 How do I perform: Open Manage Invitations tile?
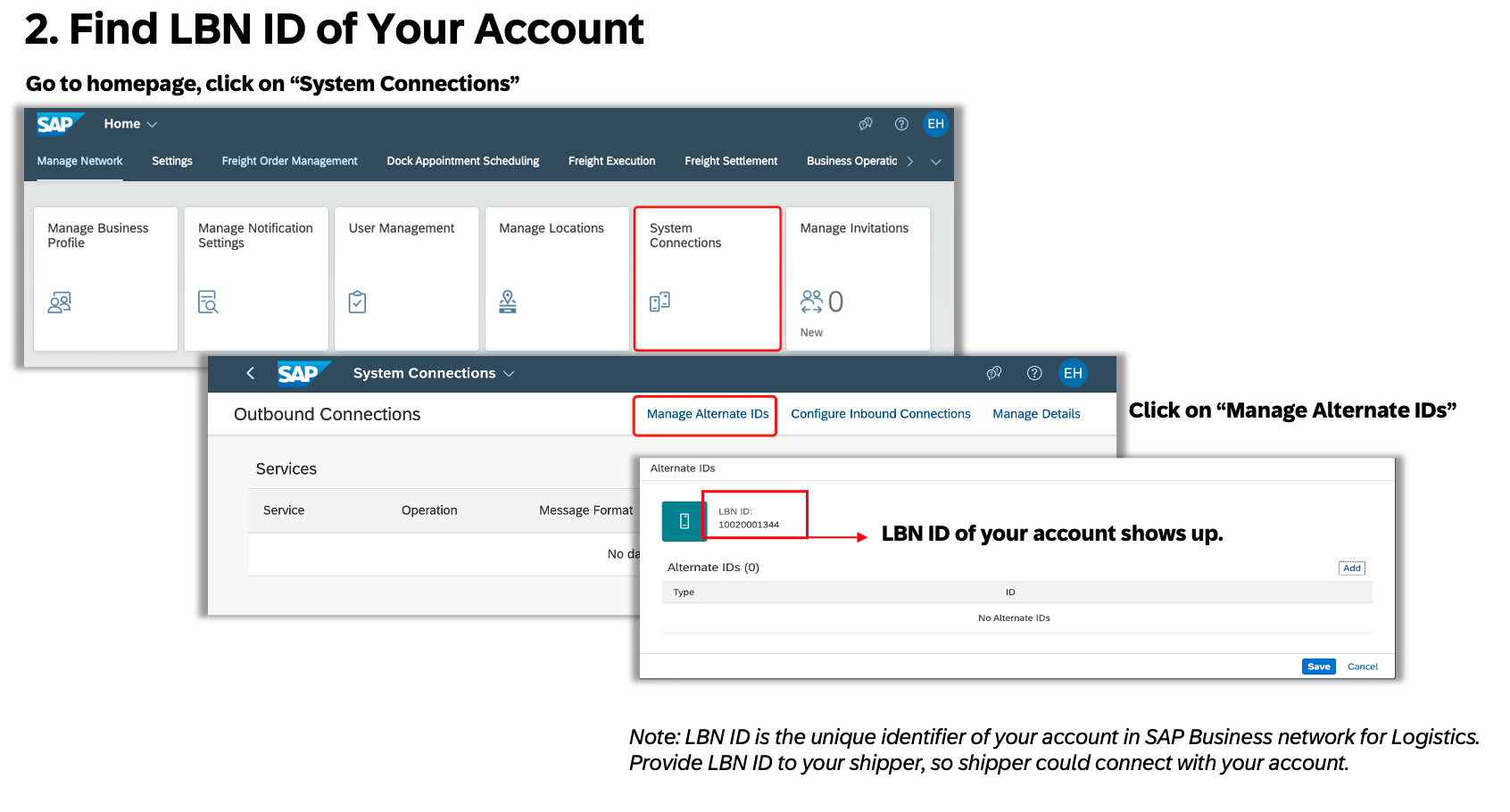pyautogui.click(x=858, y=278)
